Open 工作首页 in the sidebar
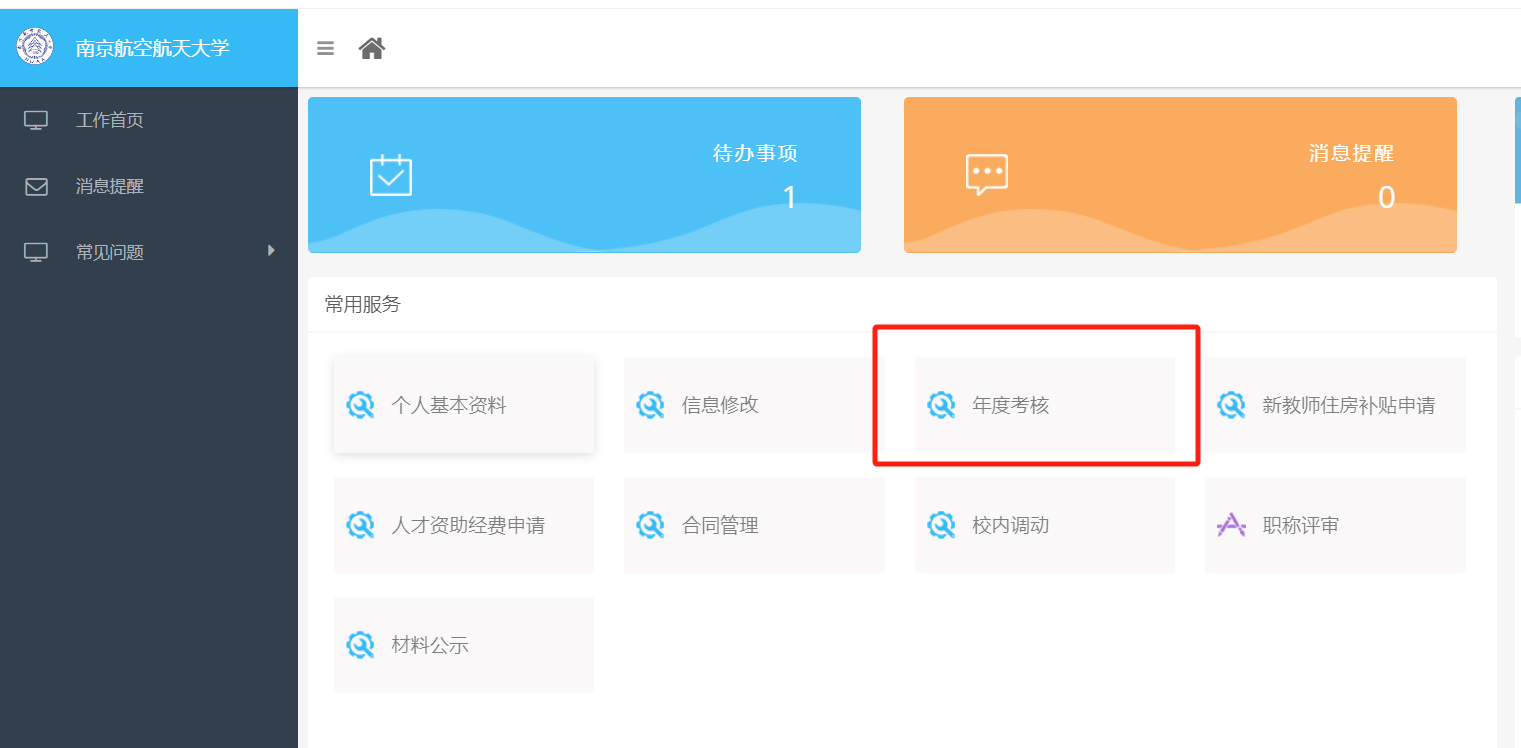 pos(110,121)
